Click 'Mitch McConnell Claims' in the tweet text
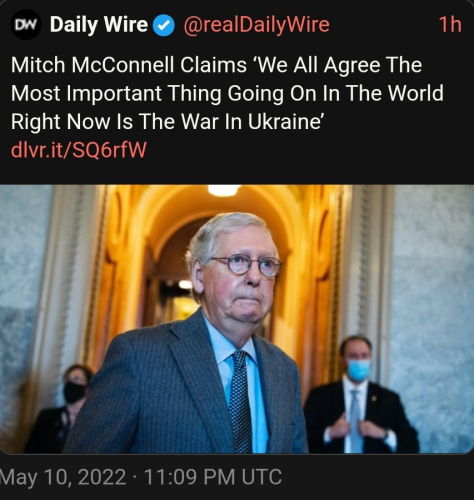 (129, 65)
